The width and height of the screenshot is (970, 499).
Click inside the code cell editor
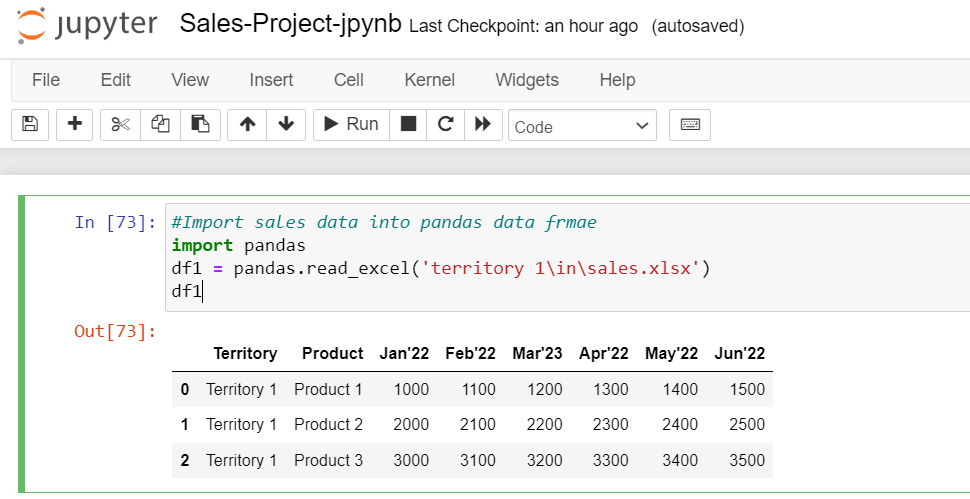[x=560, y=257]
